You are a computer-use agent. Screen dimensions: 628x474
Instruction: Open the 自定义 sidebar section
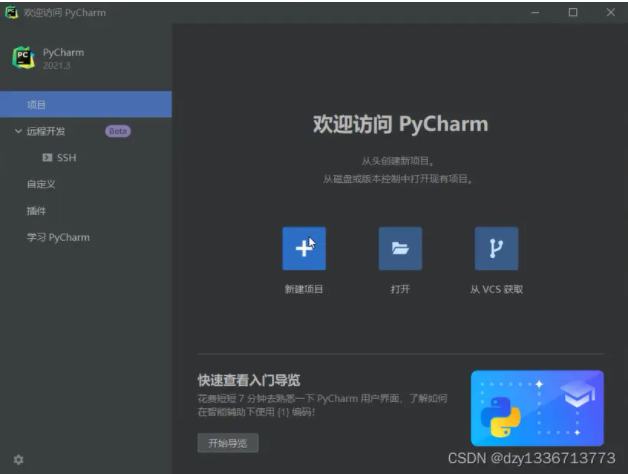click(41, 184)
